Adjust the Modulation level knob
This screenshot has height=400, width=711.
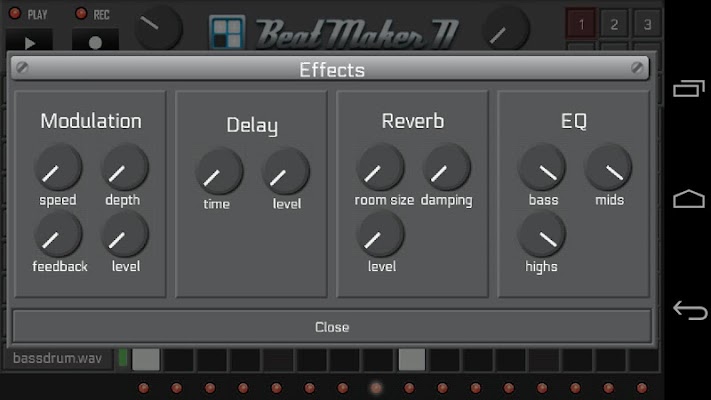[x=125, y=234]
